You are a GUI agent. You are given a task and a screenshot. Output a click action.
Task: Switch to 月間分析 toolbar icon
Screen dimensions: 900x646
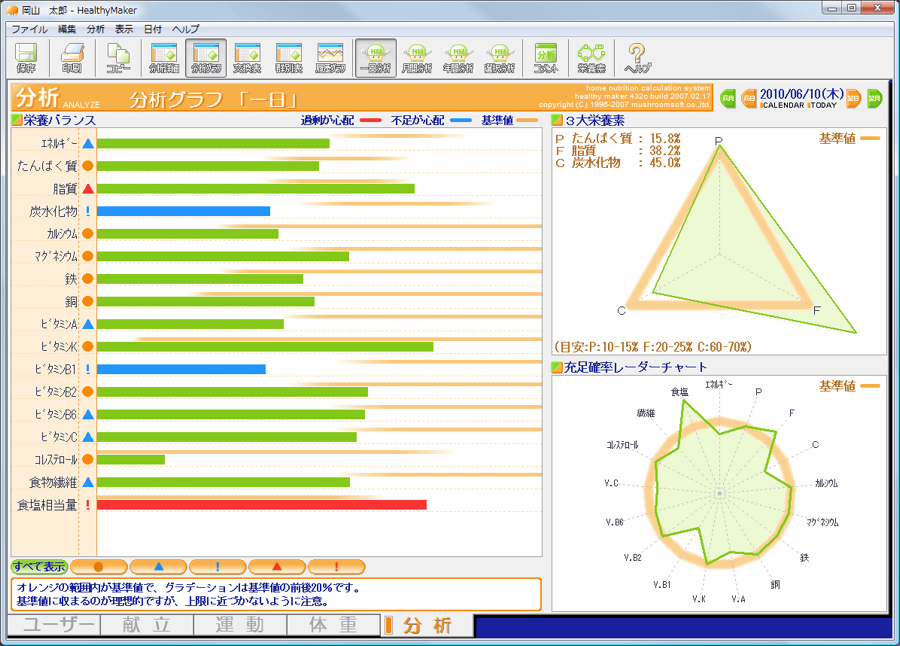pyautogui.click(x=417, y=57)
